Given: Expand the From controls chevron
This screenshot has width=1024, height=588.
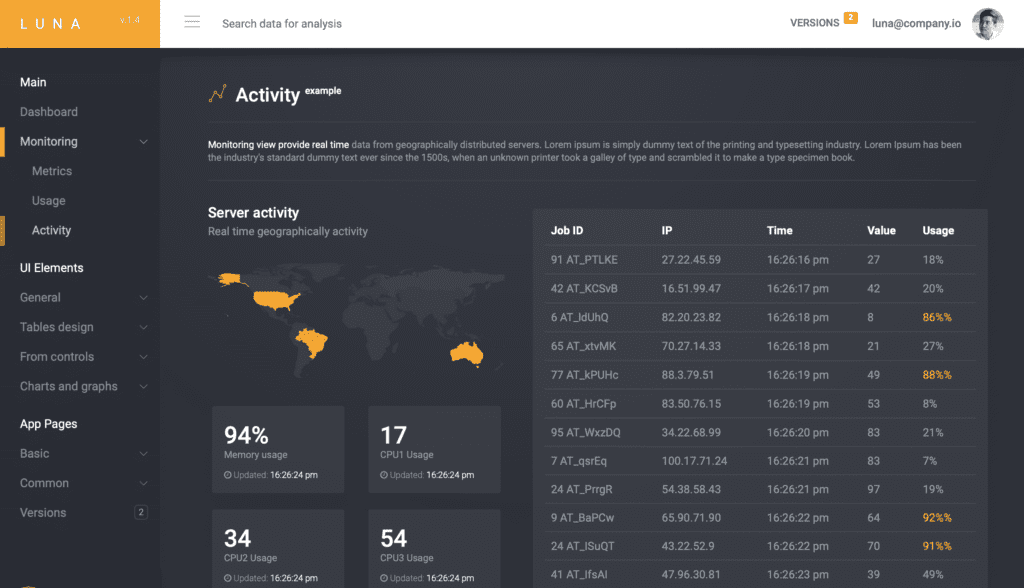Looking at the screenshot, I should click(143, 357).
